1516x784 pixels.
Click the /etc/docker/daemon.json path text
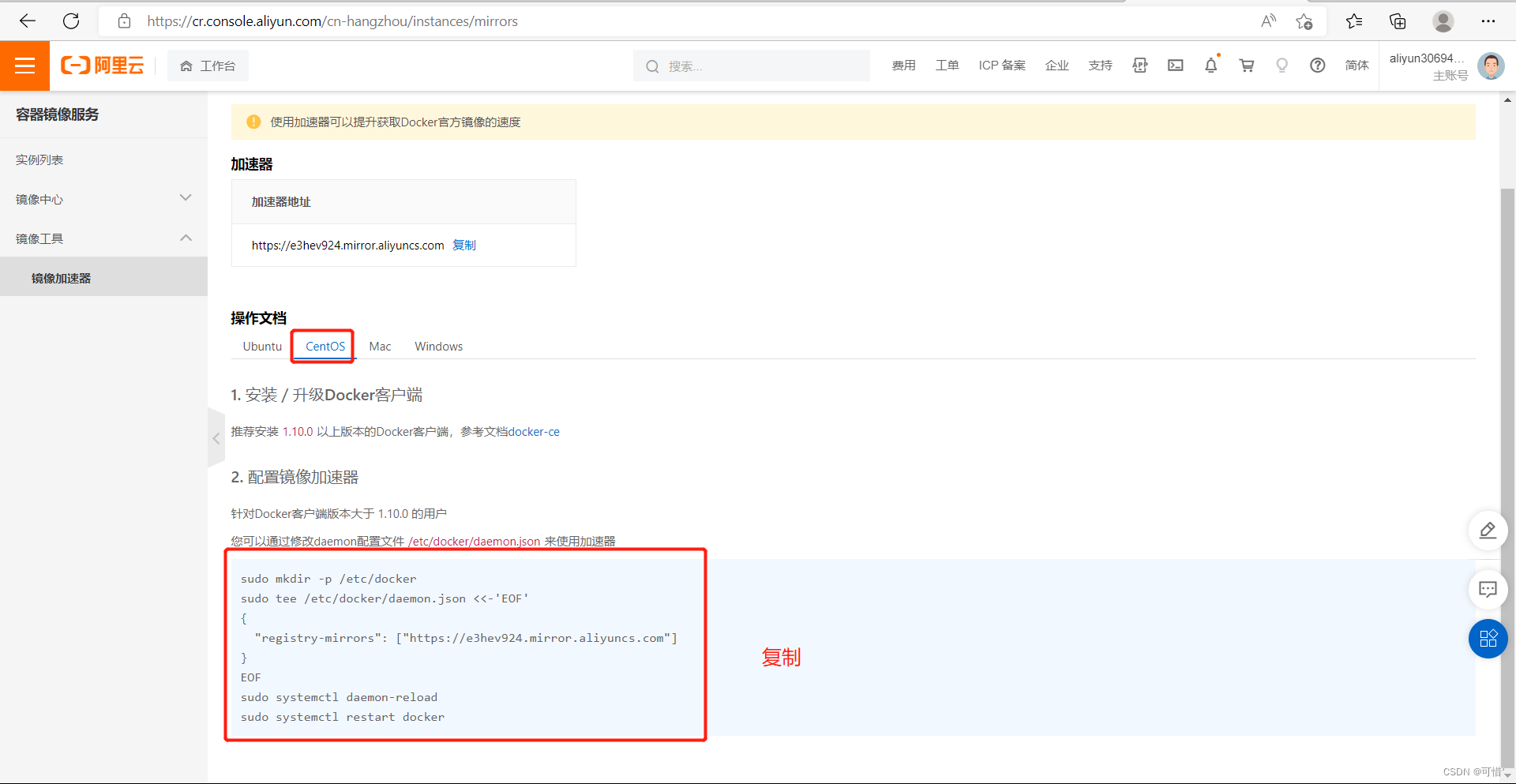474,542
